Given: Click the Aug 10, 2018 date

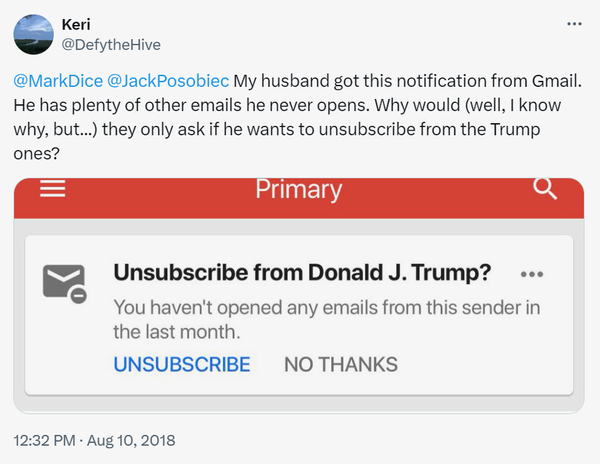Looking at the screenshot, I should (131, 441).
